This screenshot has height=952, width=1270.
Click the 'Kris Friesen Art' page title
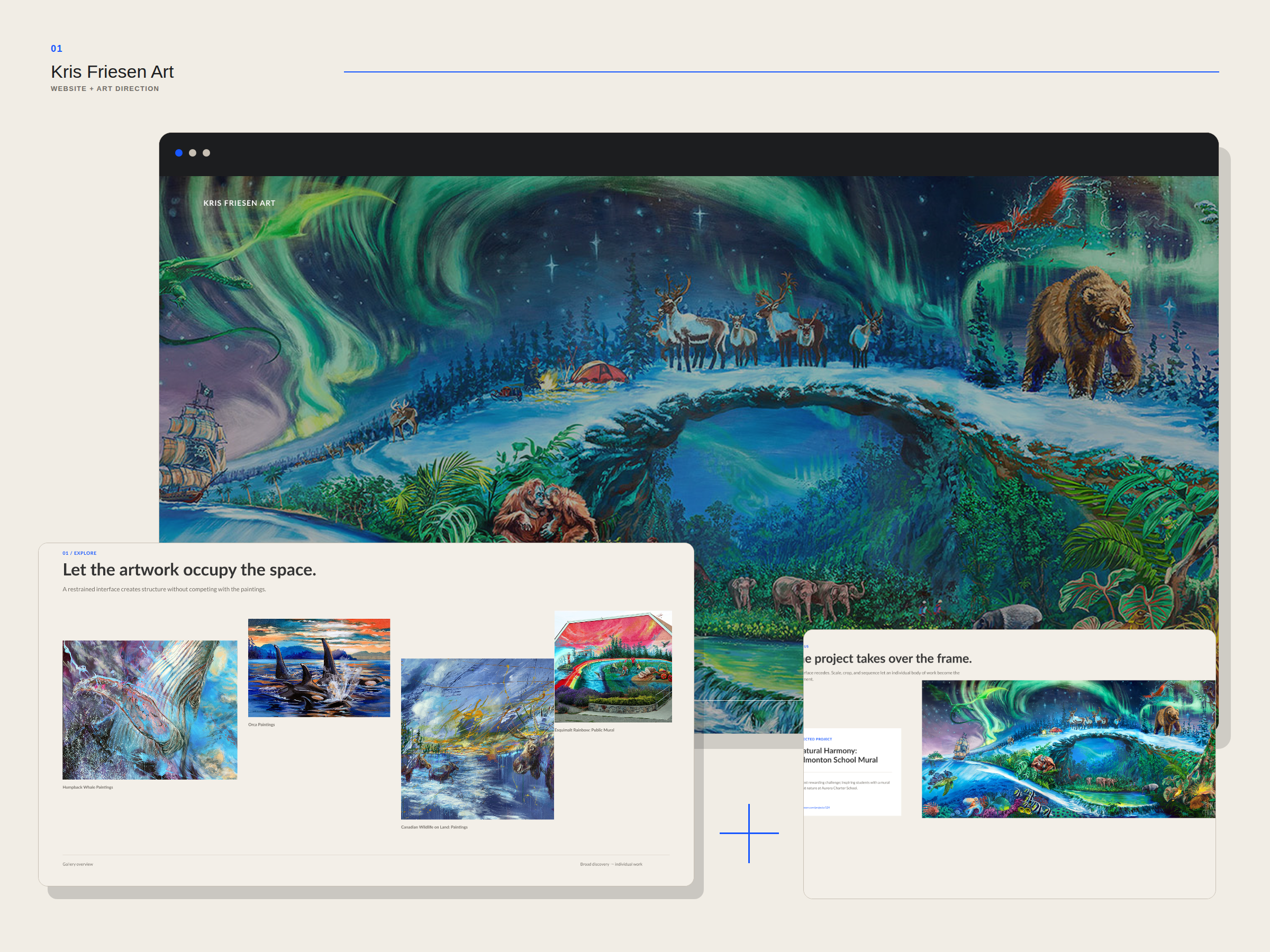[x=112, y=72]
